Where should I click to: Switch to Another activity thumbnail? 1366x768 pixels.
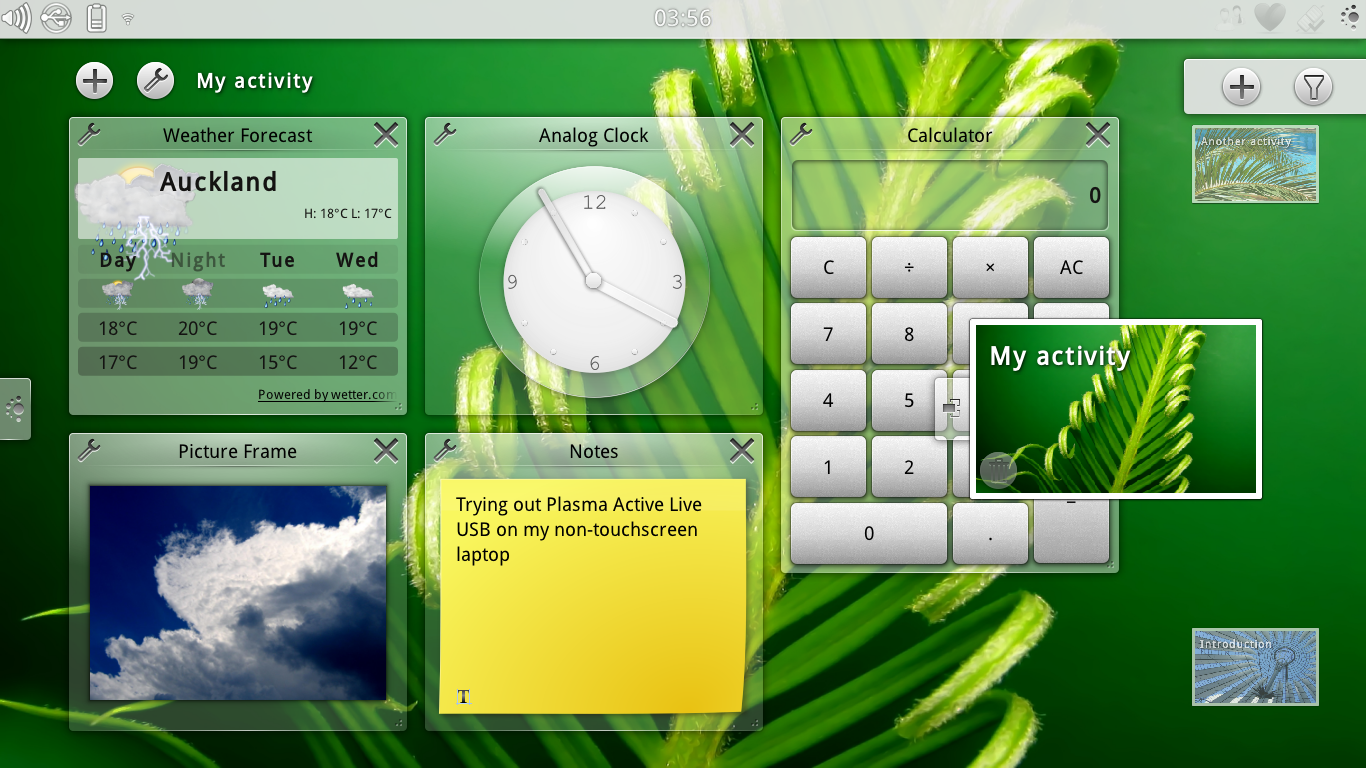tap(1255, 164)
